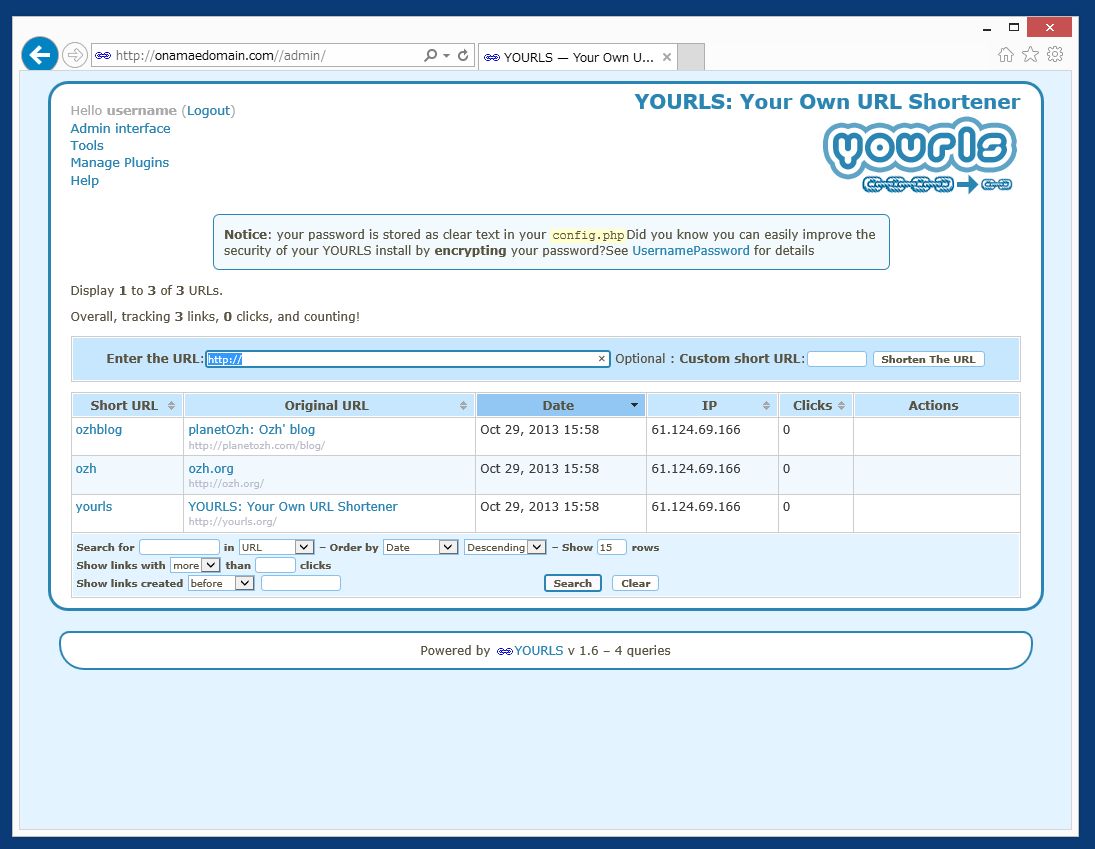The image size is (1095, 849).
Task: Open the ozhblog short URL link
Action: [98, 429]
